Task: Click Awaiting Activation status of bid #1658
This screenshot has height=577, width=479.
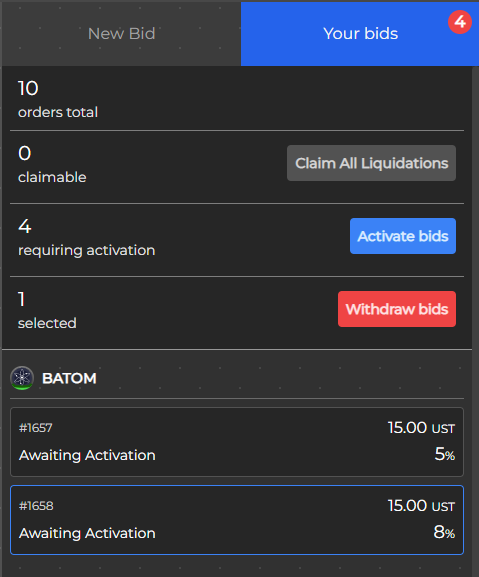Action: click(x=87, y=534)
